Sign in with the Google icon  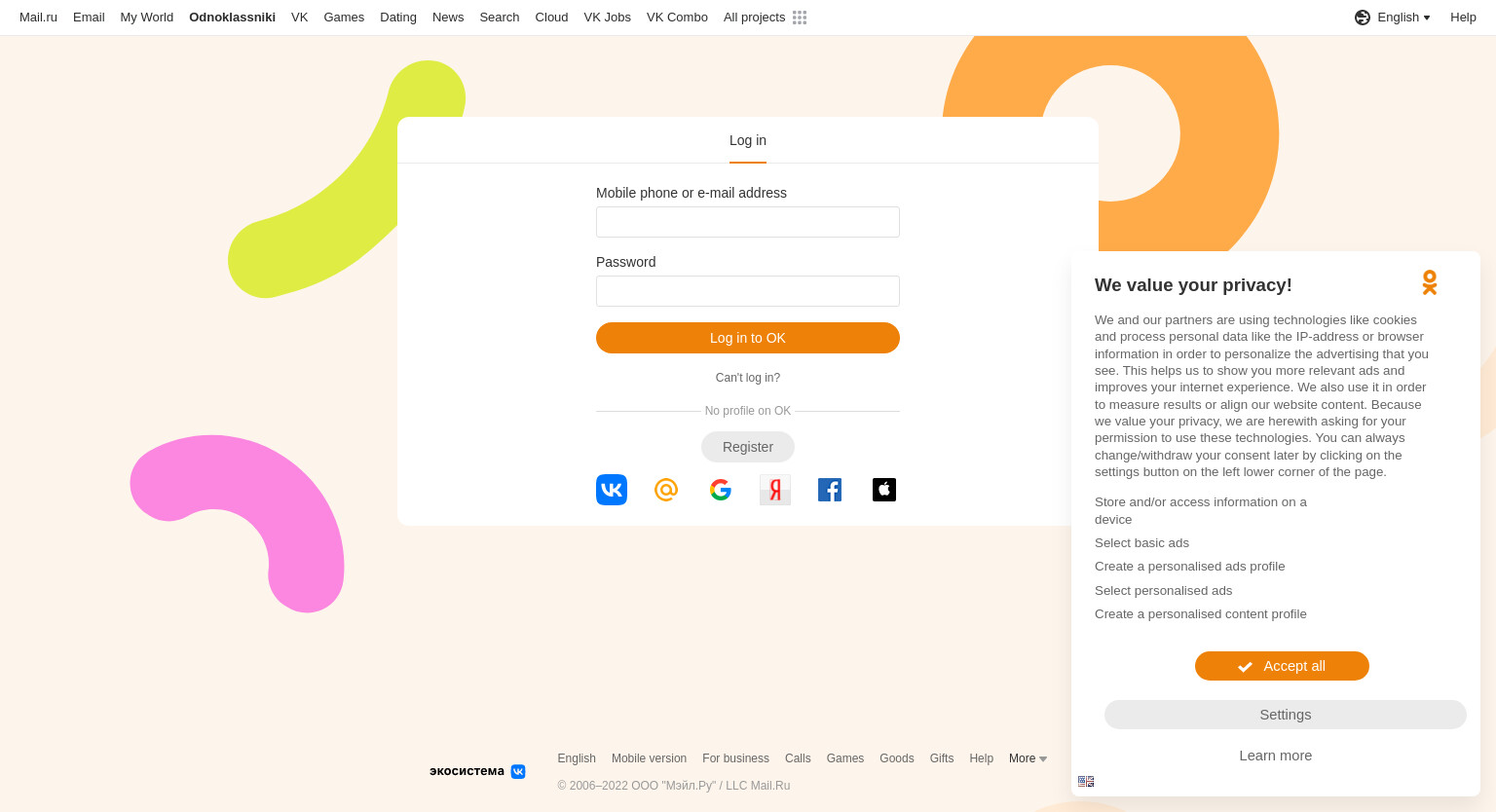click(x=721, y=490)
